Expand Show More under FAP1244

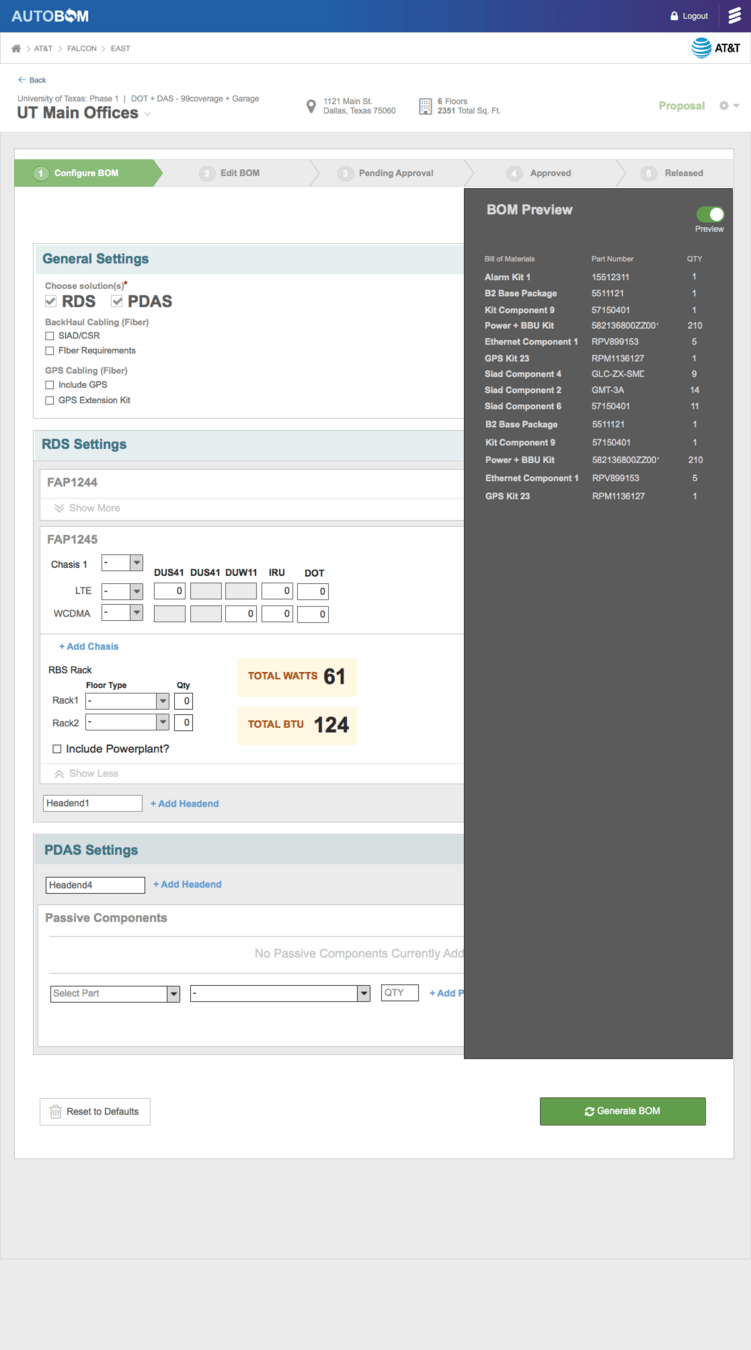pyautogui.click(x=87, y=508)
